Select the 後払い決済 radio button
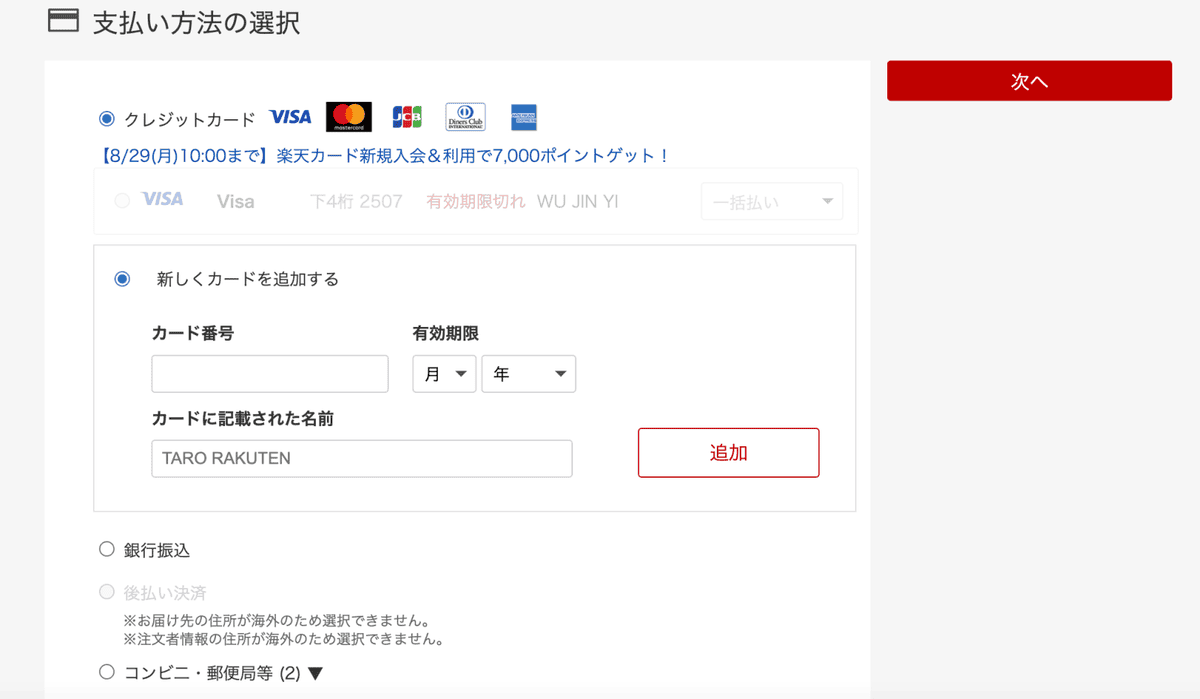The width and height of the screenshot is (1200, 699). 107,592
